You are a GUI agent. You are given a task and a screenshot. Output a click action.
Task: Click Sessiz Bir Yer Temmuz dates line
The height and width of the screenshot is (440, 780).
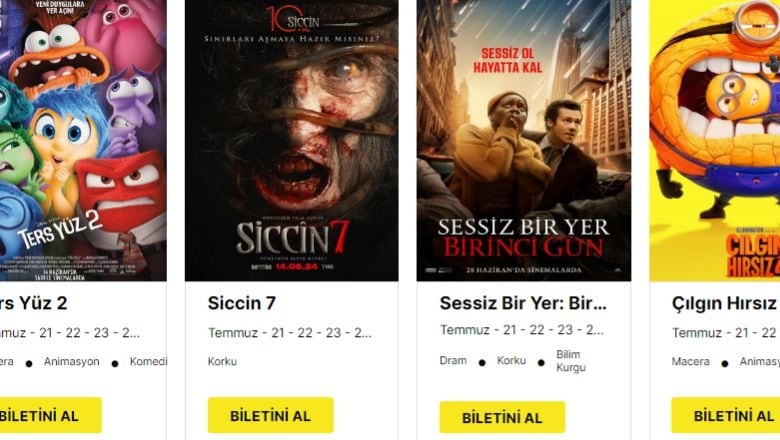coord(522,330)
